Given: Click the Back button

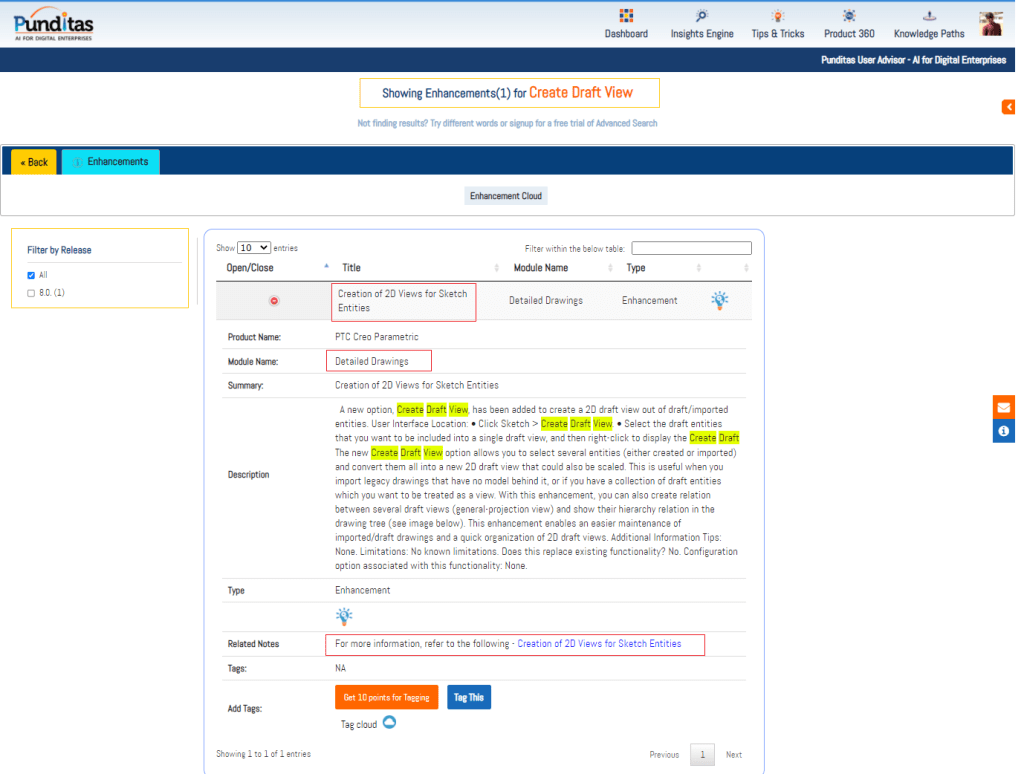Looking at the screenshot, I should (34, 162).
